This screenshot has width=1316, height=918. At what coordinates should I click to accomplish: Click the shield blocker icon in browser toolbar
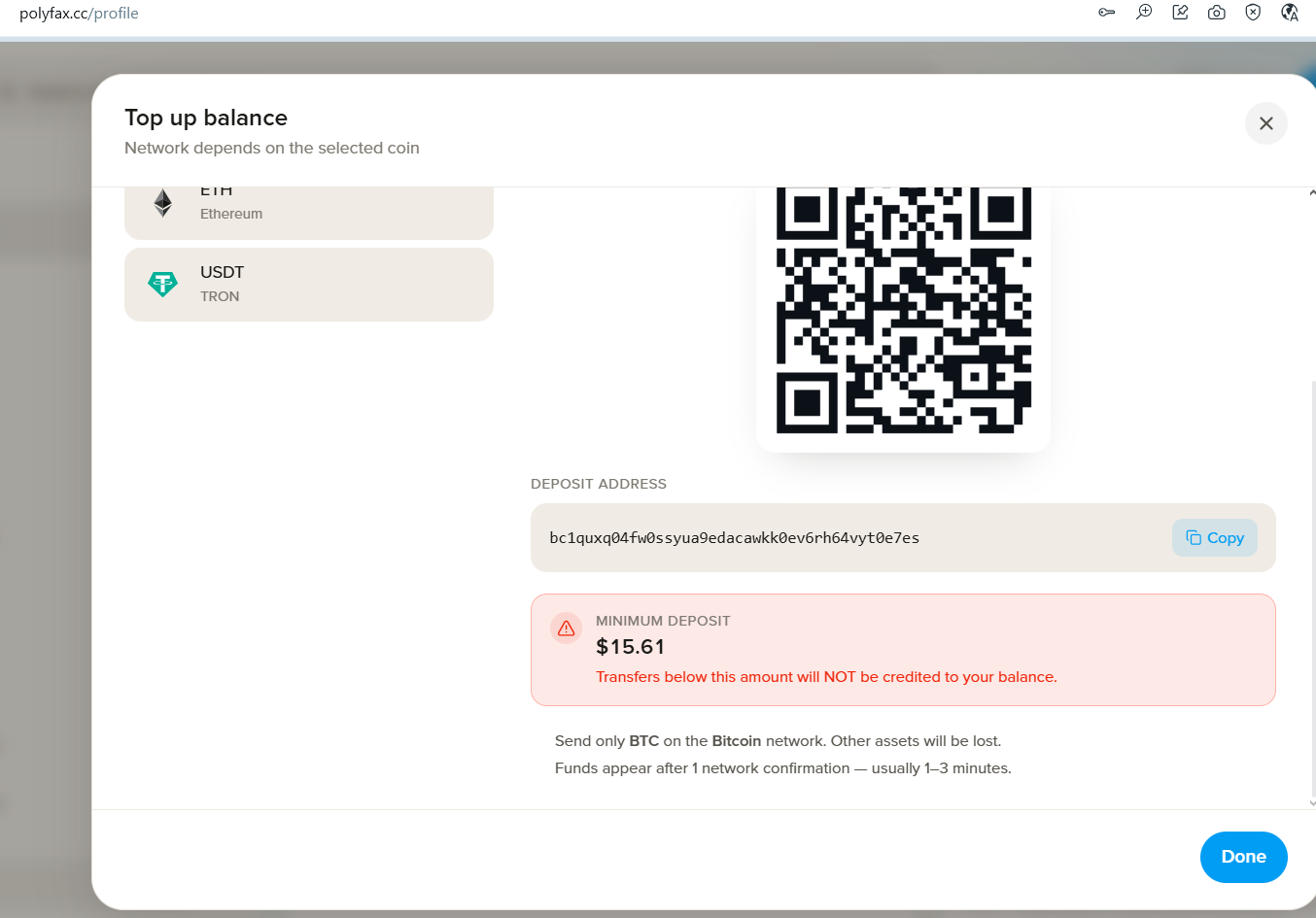point(1253,13)
